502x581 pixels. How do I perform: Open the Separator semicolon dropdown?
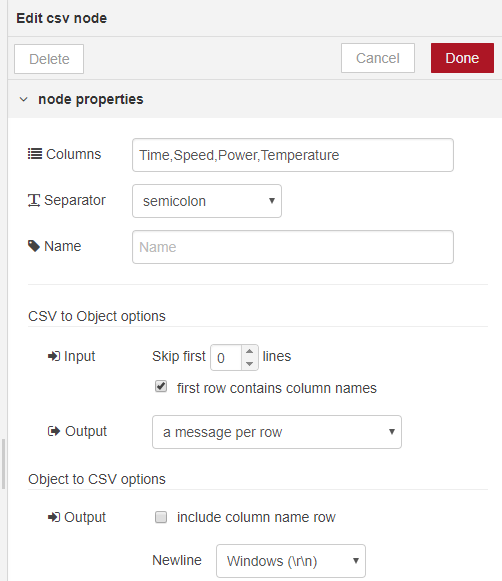coord(207,201)
